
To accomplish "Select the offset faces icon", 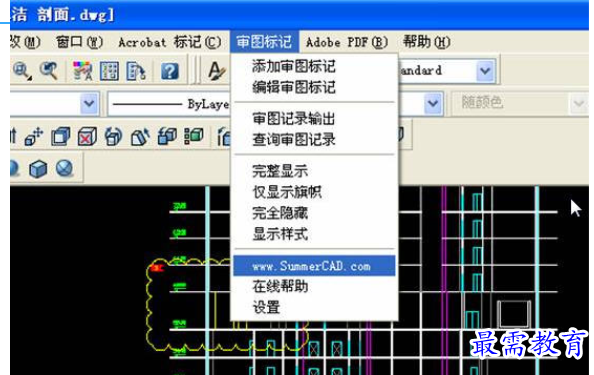I will point(61,136).
